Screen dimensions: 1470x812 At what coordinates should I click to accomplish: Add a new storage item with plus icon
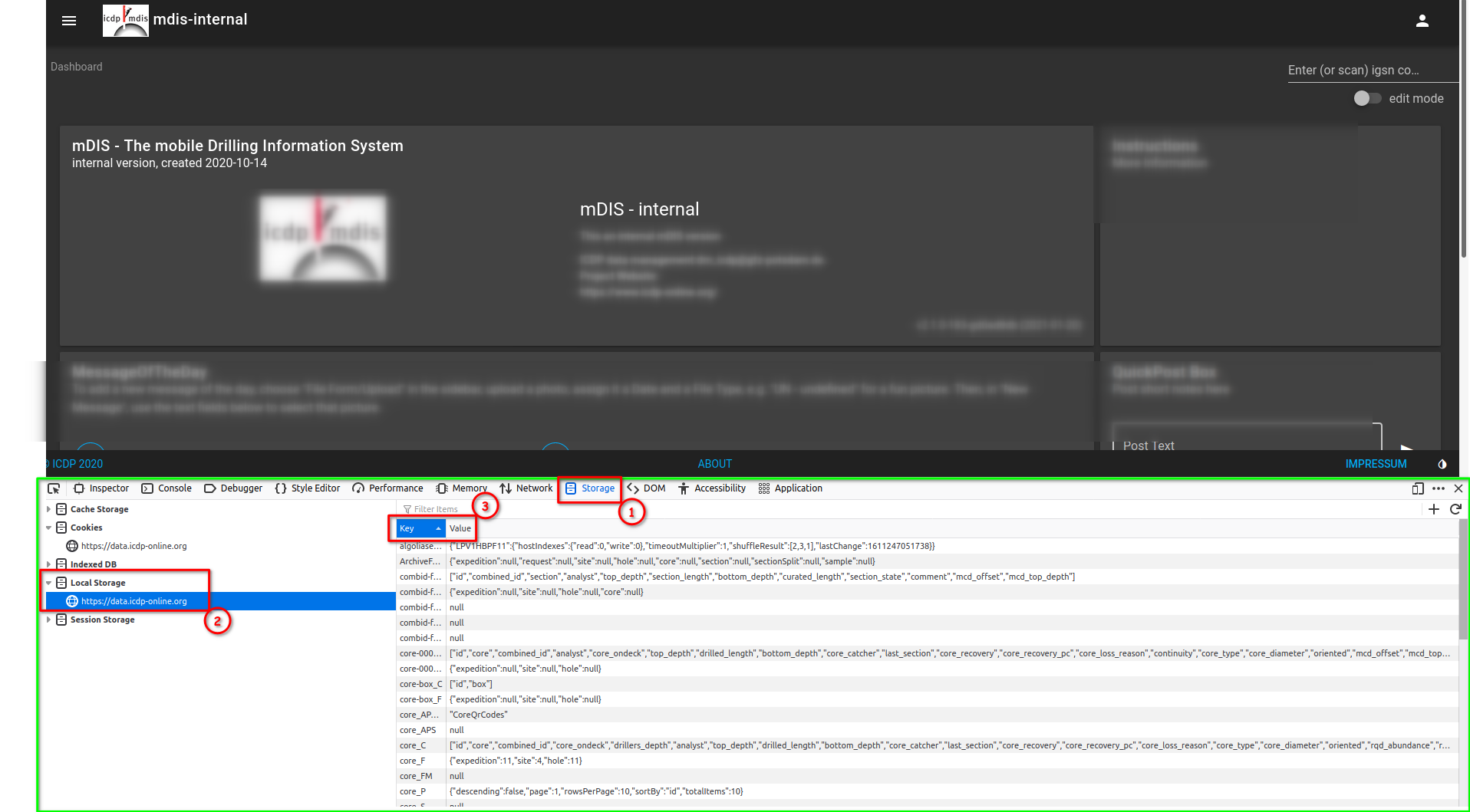click(x=1434, y=508)
